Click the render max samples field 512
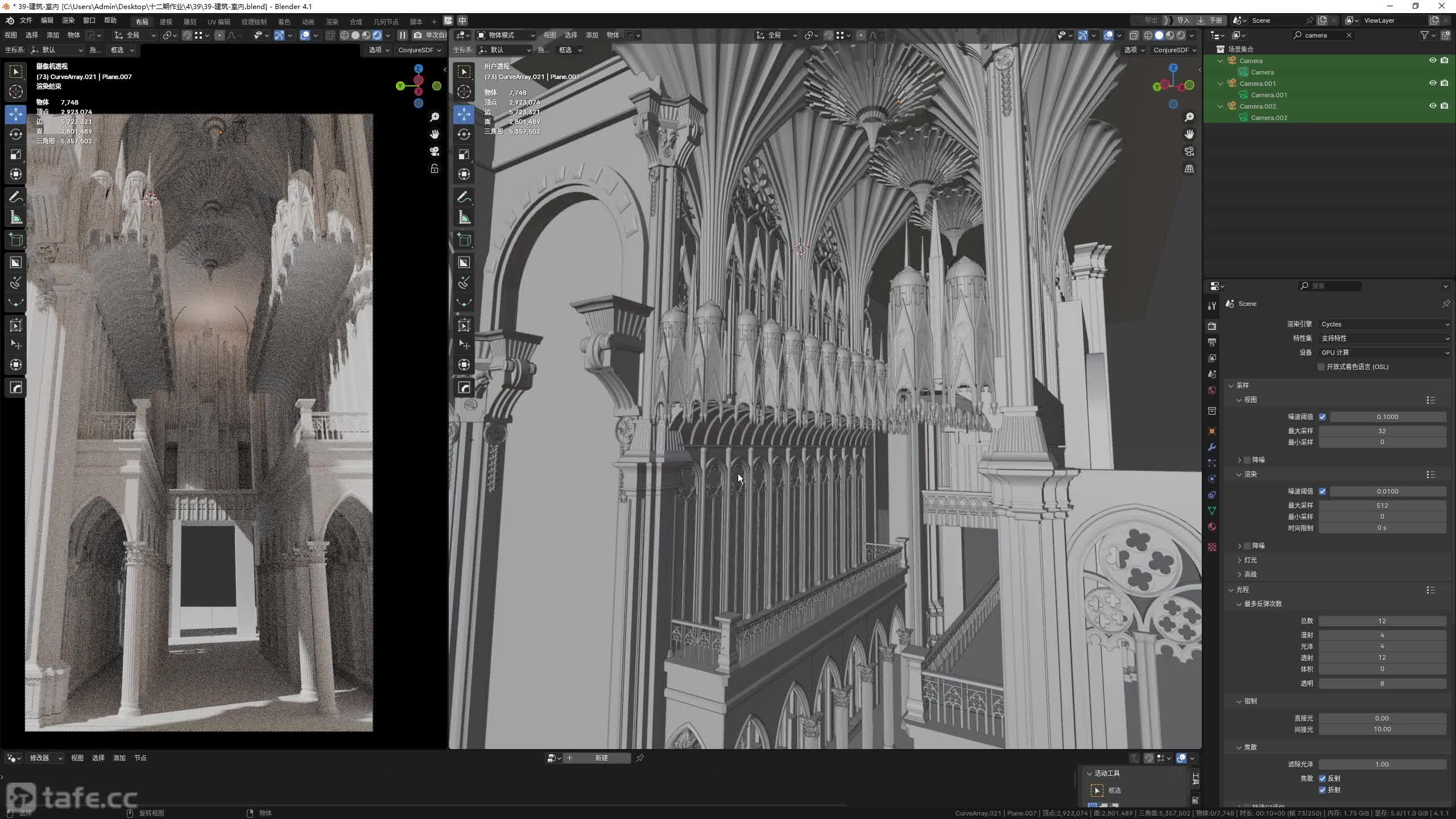This screenshot has width=1456, height=819. pyautogui.click(x=1382, y=506)
